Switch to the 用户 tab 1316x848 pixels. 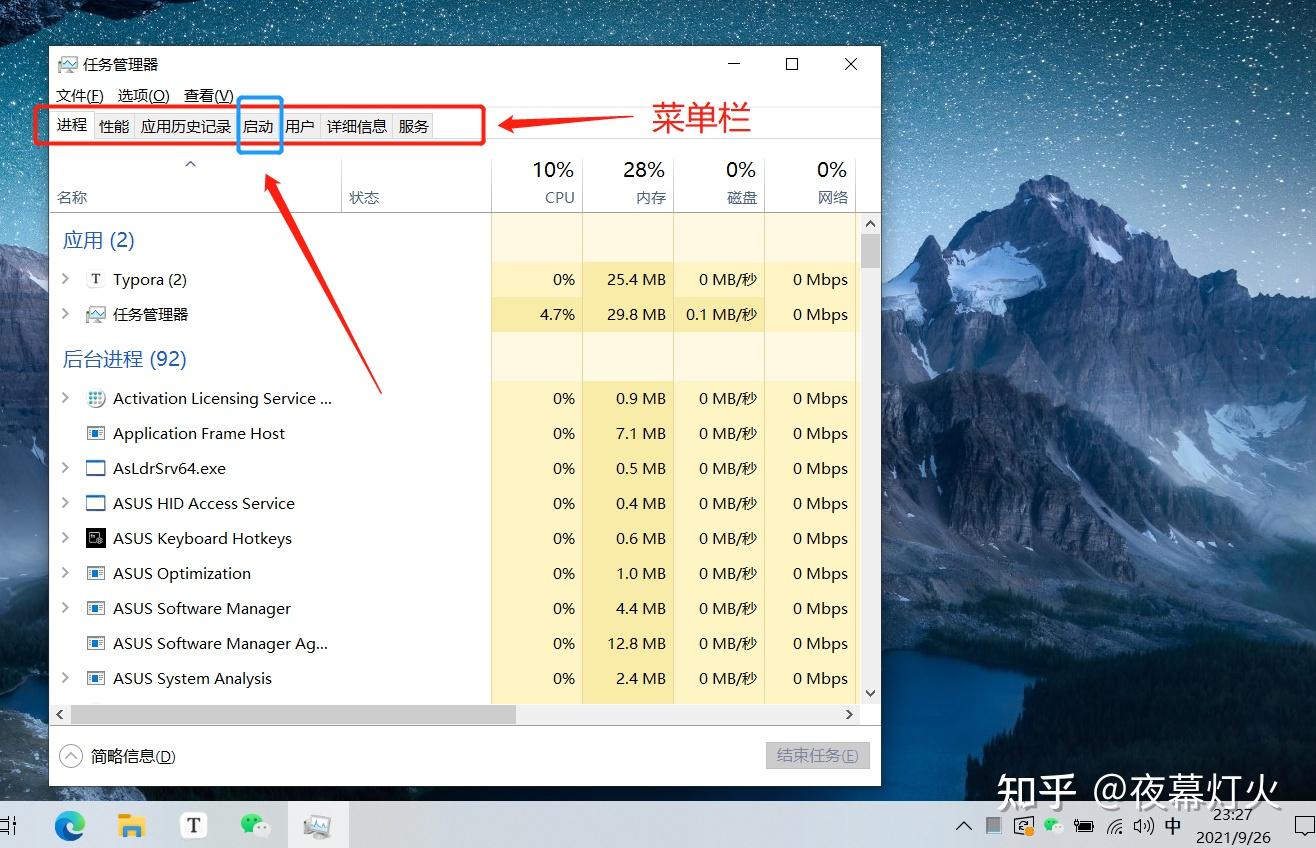[300, 127]
